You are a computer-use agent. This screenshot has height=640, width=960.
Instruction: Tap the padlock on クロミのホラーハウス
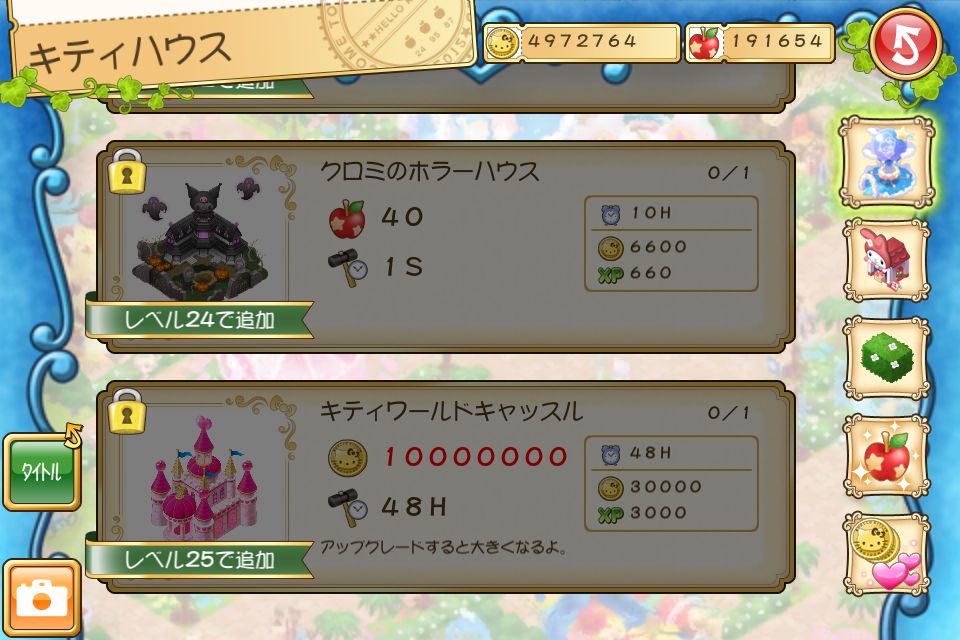(x=127, y=172)
